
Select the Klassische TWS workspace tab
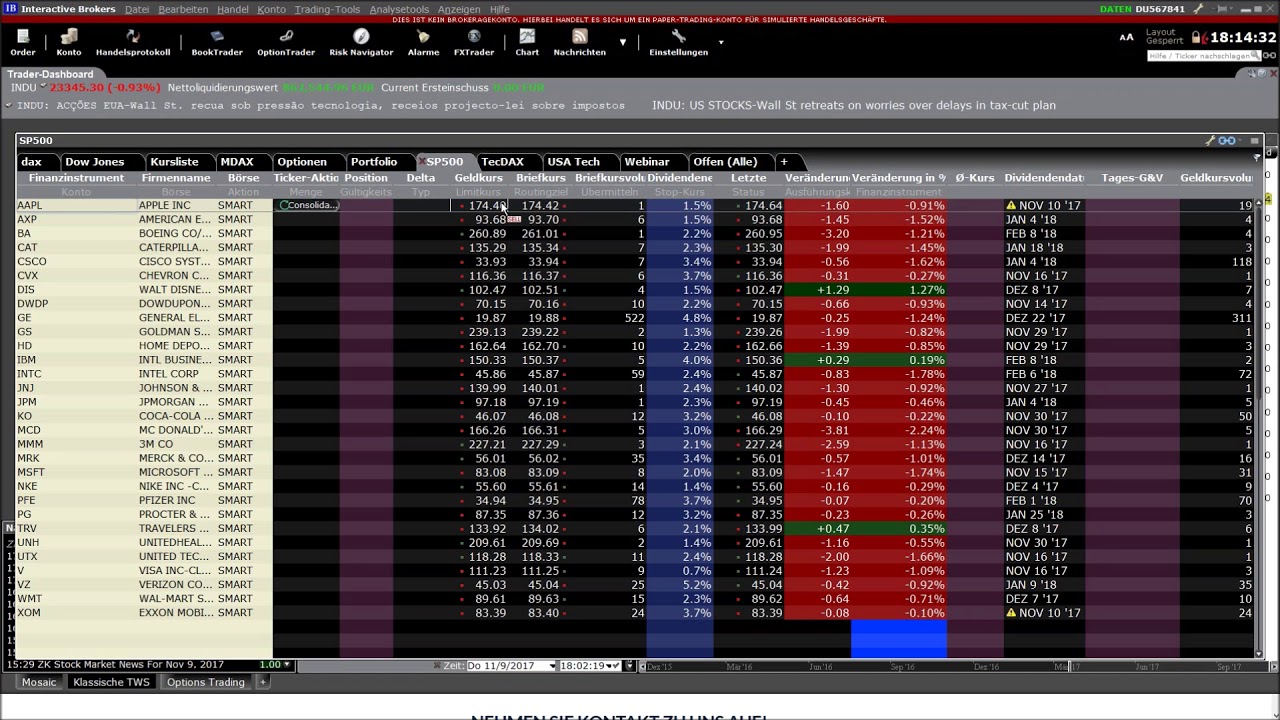point(111,682)
